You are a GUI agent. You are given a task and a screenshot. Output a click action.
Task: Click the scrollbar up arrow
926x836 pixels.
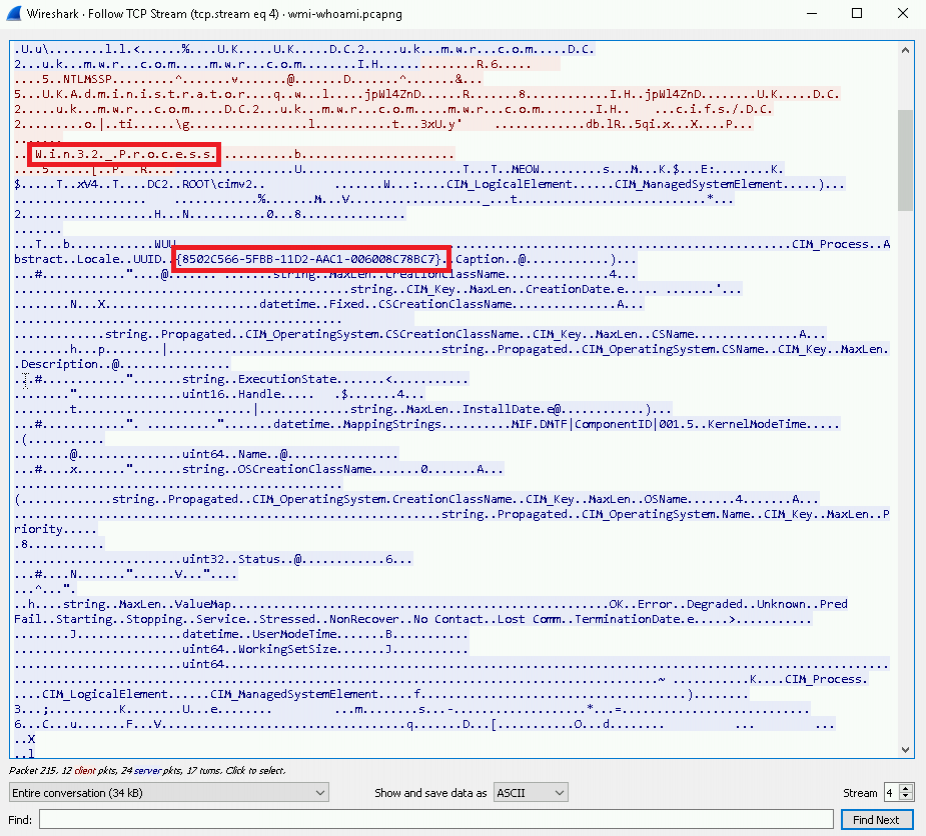[x=905, y=51]
